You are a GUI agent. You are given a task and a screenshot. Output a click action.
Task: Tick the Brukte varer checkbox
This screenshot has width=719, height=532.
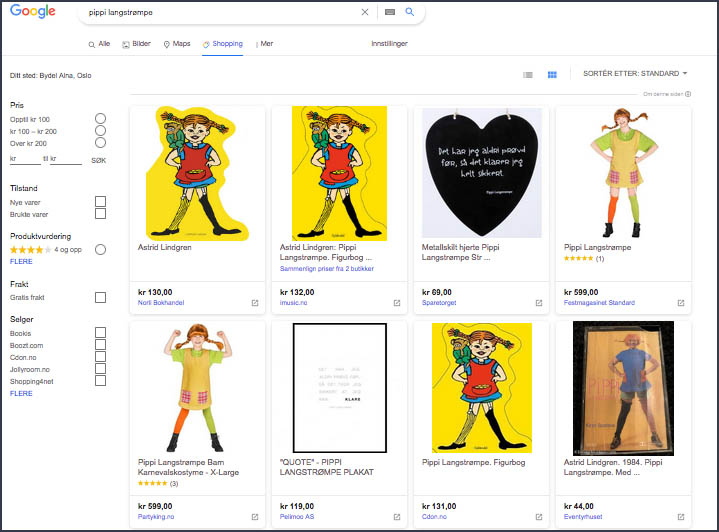[x=100, y=214]
